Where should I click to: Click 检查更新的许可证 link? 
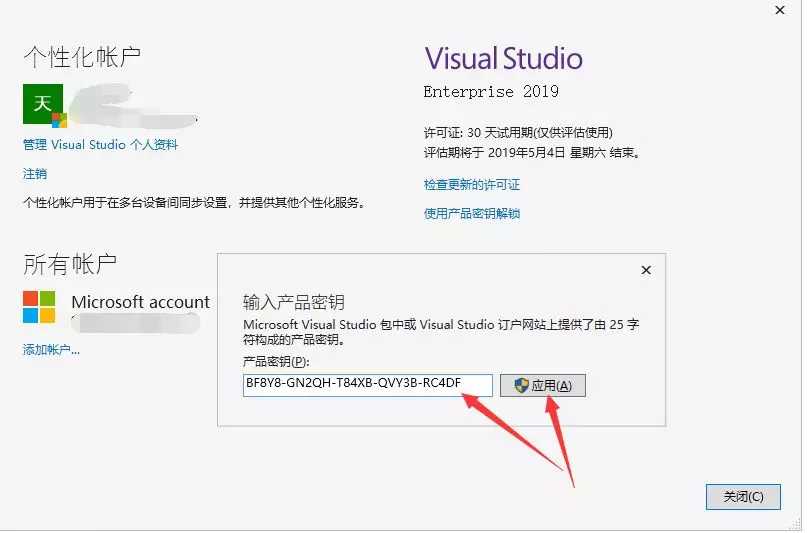pyautogui.click(x=471, y=185)
